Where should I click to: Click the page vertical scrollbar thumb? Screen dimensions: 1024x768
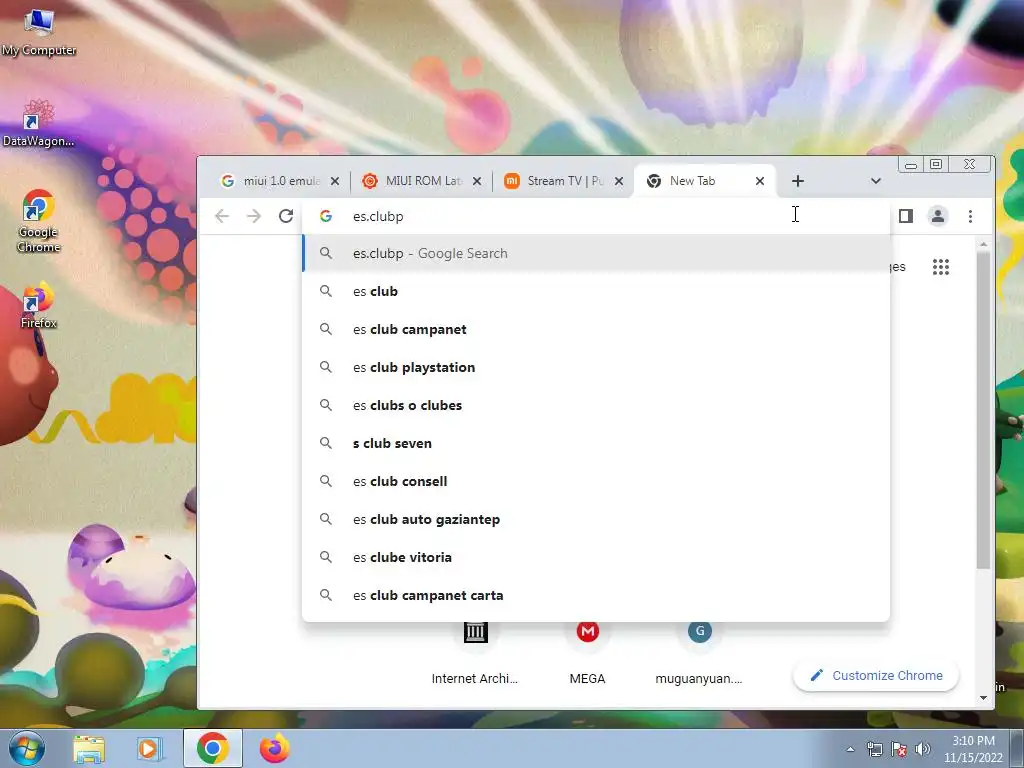point(984,410)
